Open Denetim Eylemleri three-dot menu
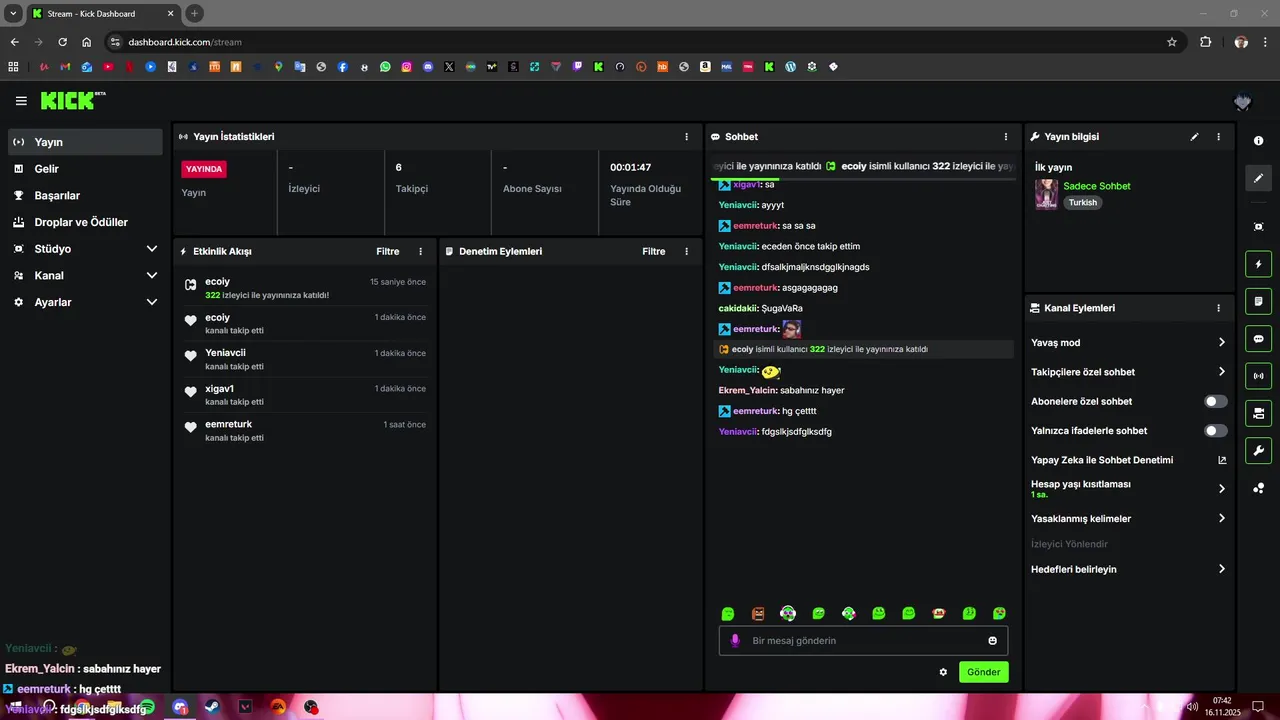This screenshot has width=1280, height=720. click(686, 252)
